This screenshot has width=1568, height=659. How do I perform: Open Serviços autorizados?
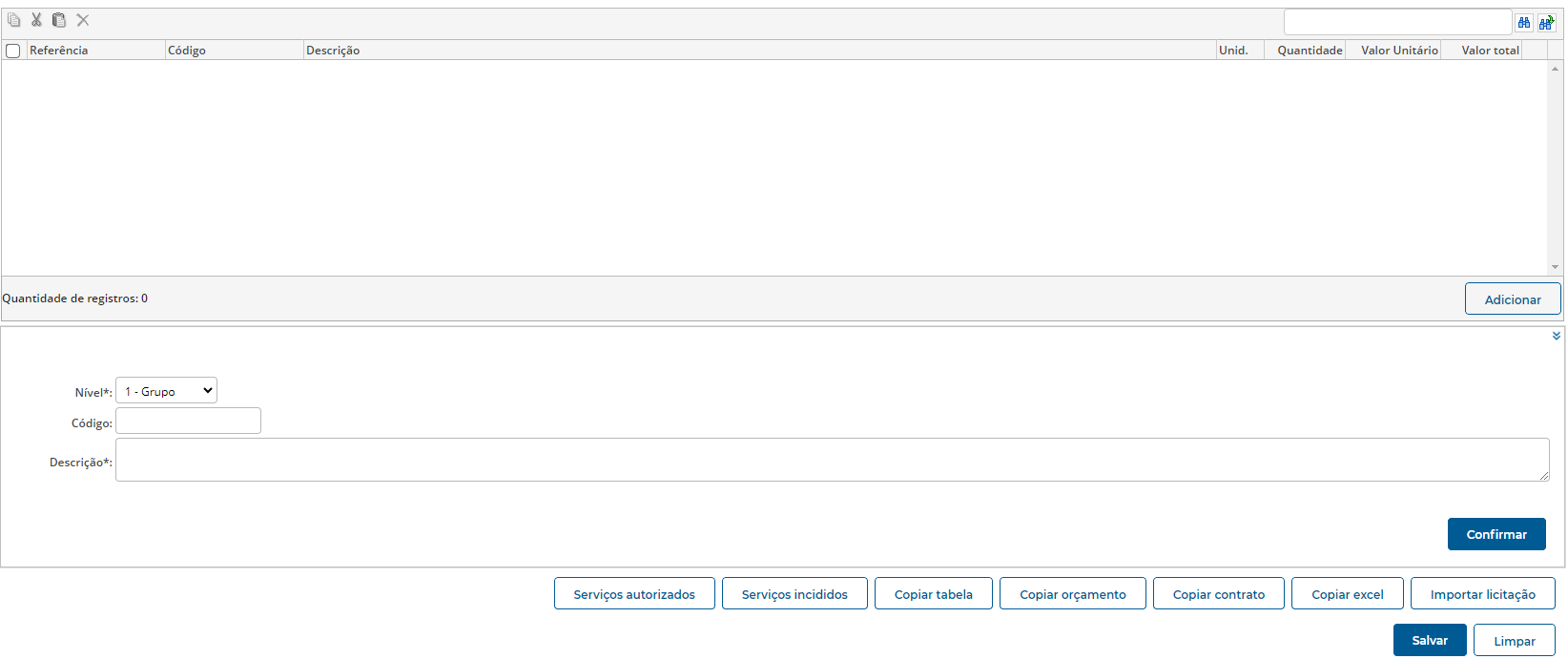point(634,593)
